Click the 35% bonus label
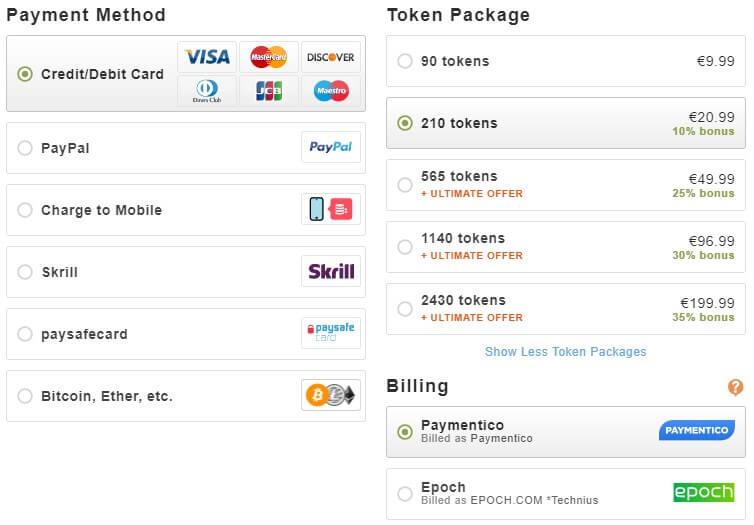 [704, 317]
